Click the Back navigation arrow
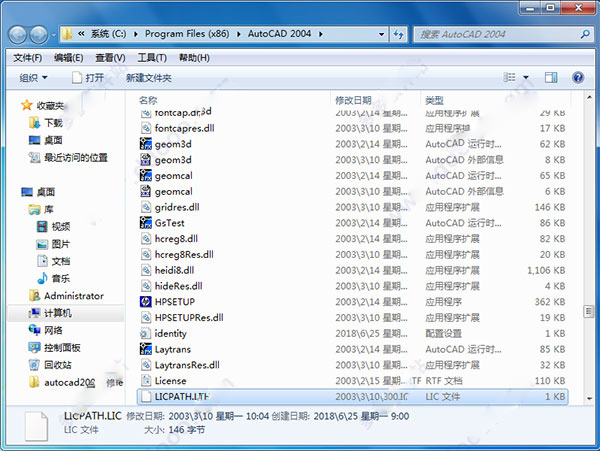600x451 pixels. point(18,35)
